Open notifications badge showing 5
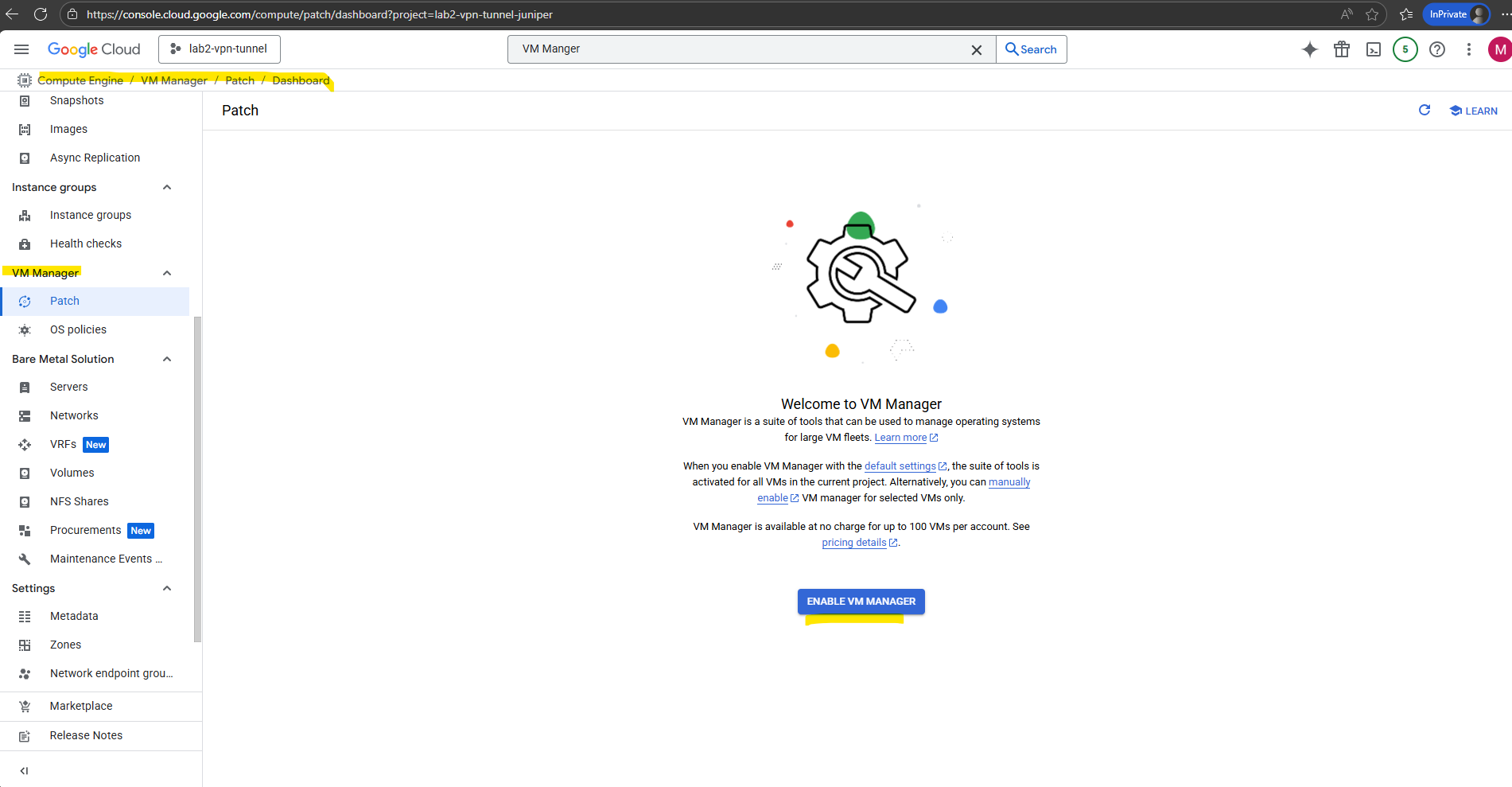The width and height of the screenshot is (1512, 787). [x=1405, y=49]
